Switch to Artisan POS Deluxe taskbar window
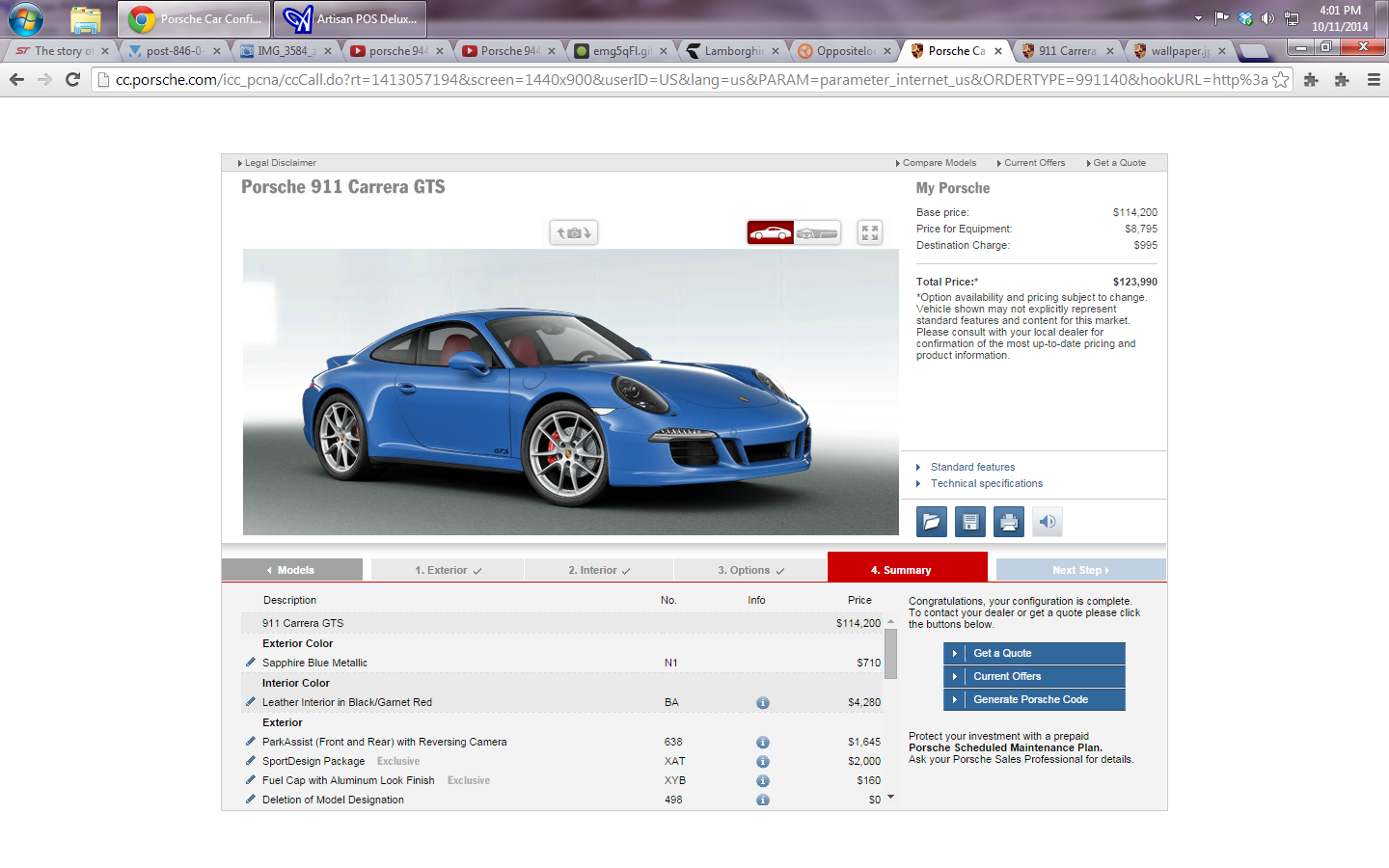 coord(350,18)
